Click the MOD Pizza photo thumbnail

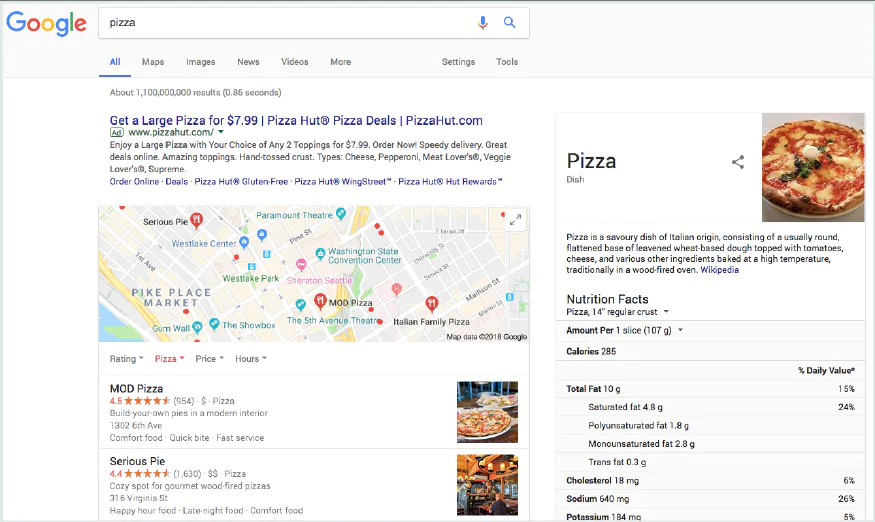click(x=487, y=412)
